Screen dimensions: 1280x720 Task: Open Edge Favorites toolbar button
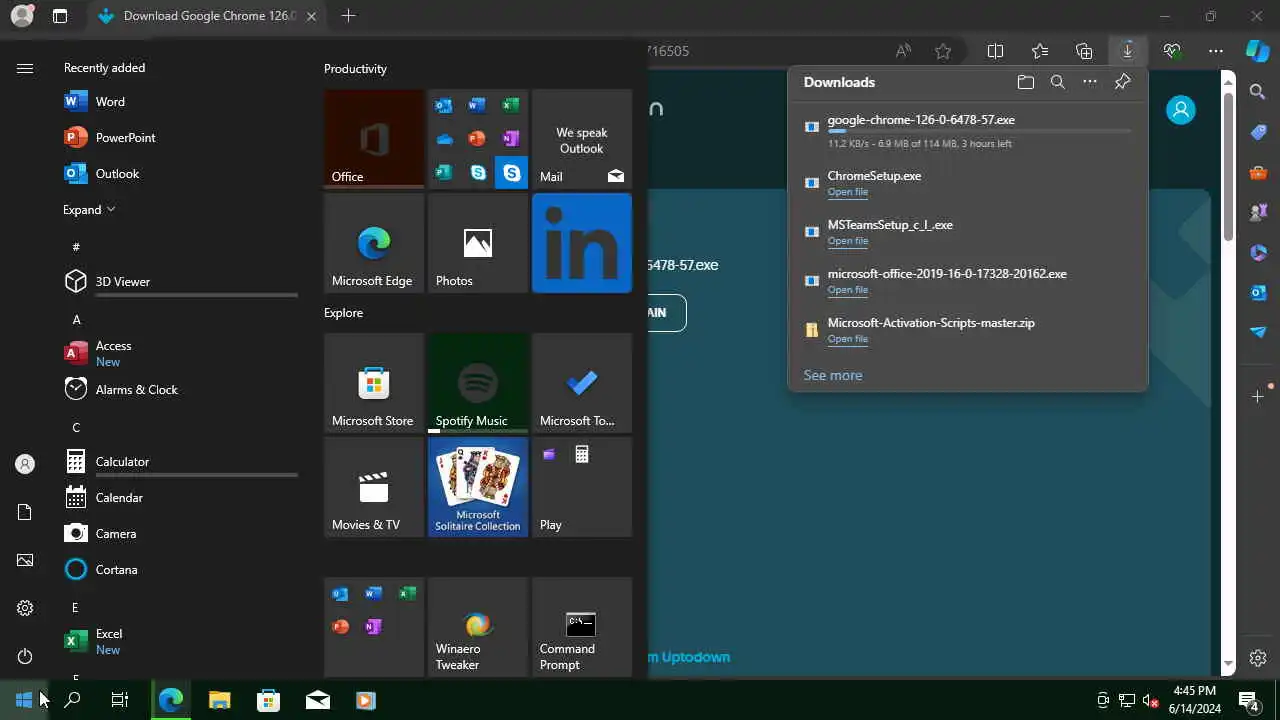coord(1040,51)
